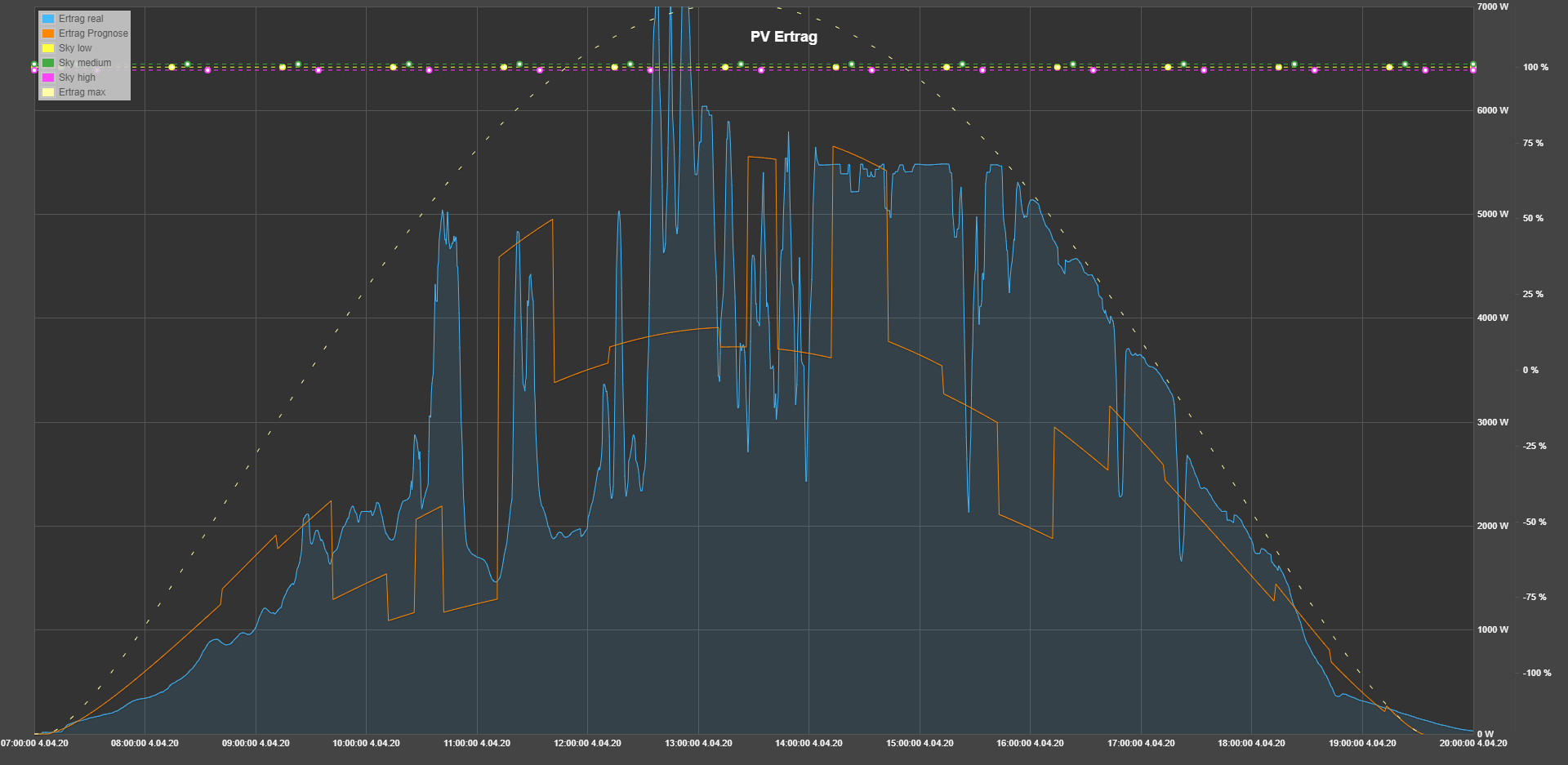Toggle the 'Ertrag Prognose' legend entry
The height and width of the screenshot is (765, 1568).
coord(85,33)
